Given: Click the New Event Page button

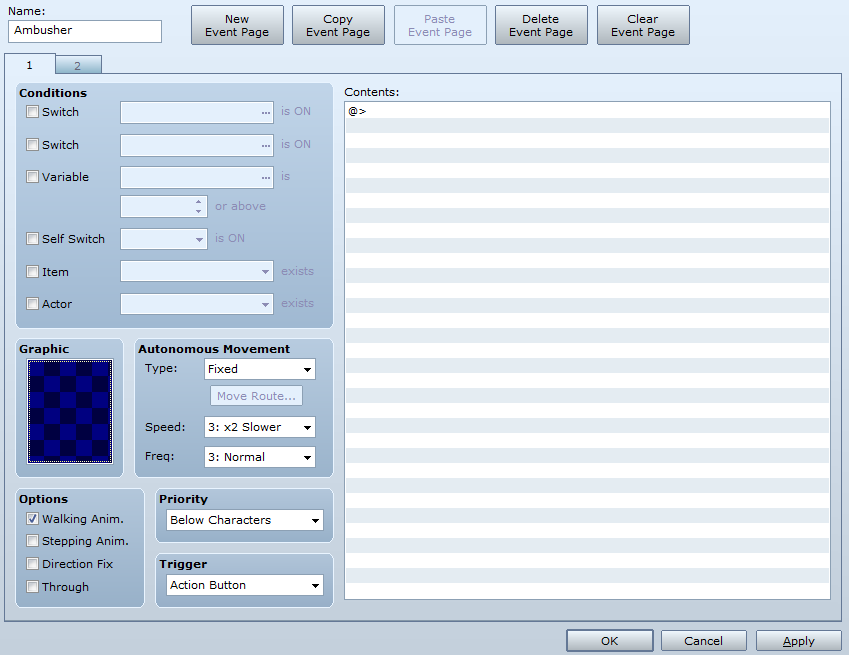Looking at the screenshot, I should (x=237, y=25).
